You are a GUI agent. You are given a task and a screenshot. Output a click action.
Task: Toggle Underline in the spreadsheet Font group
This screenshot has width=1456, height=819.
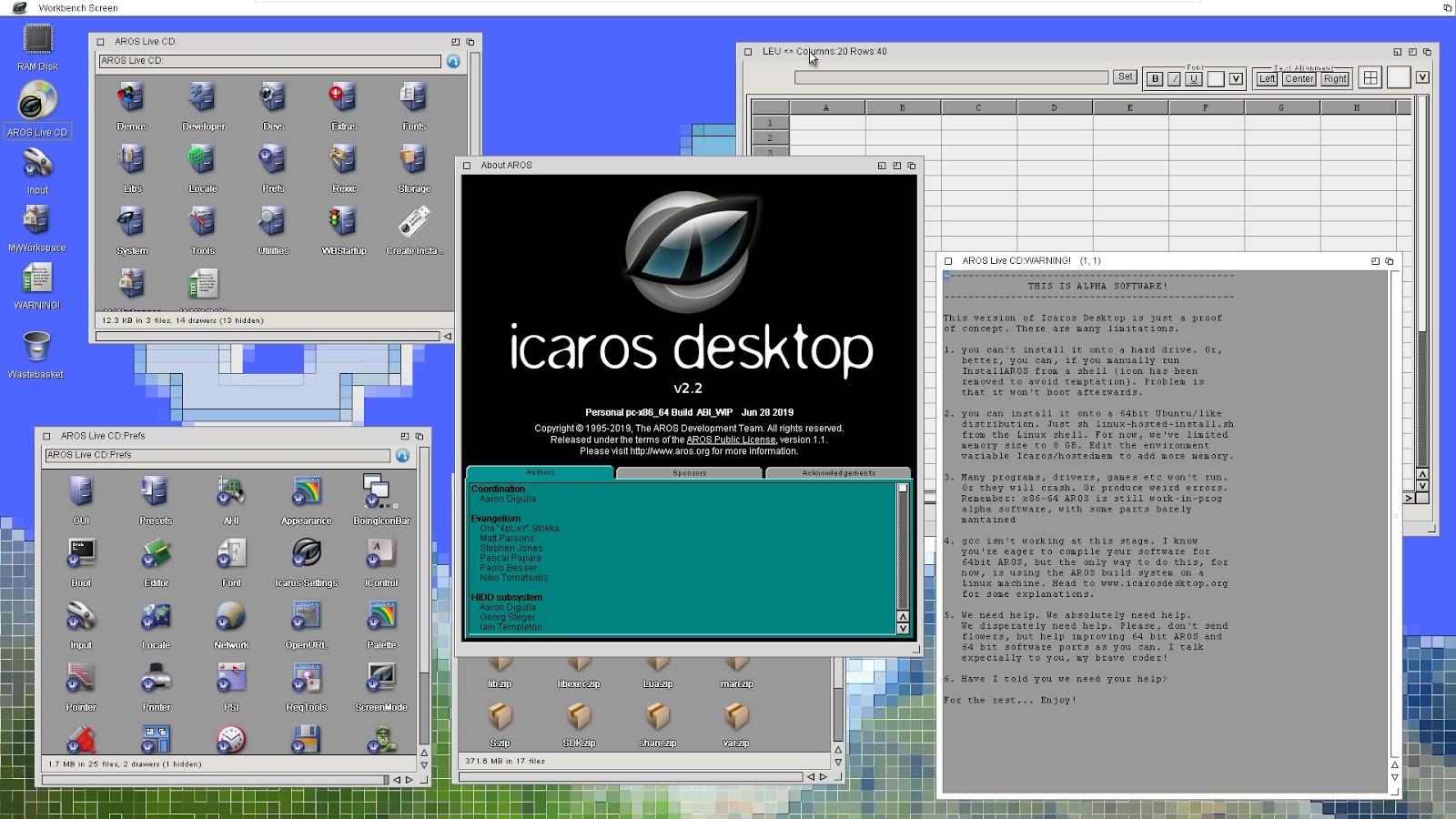point(1194,79)
